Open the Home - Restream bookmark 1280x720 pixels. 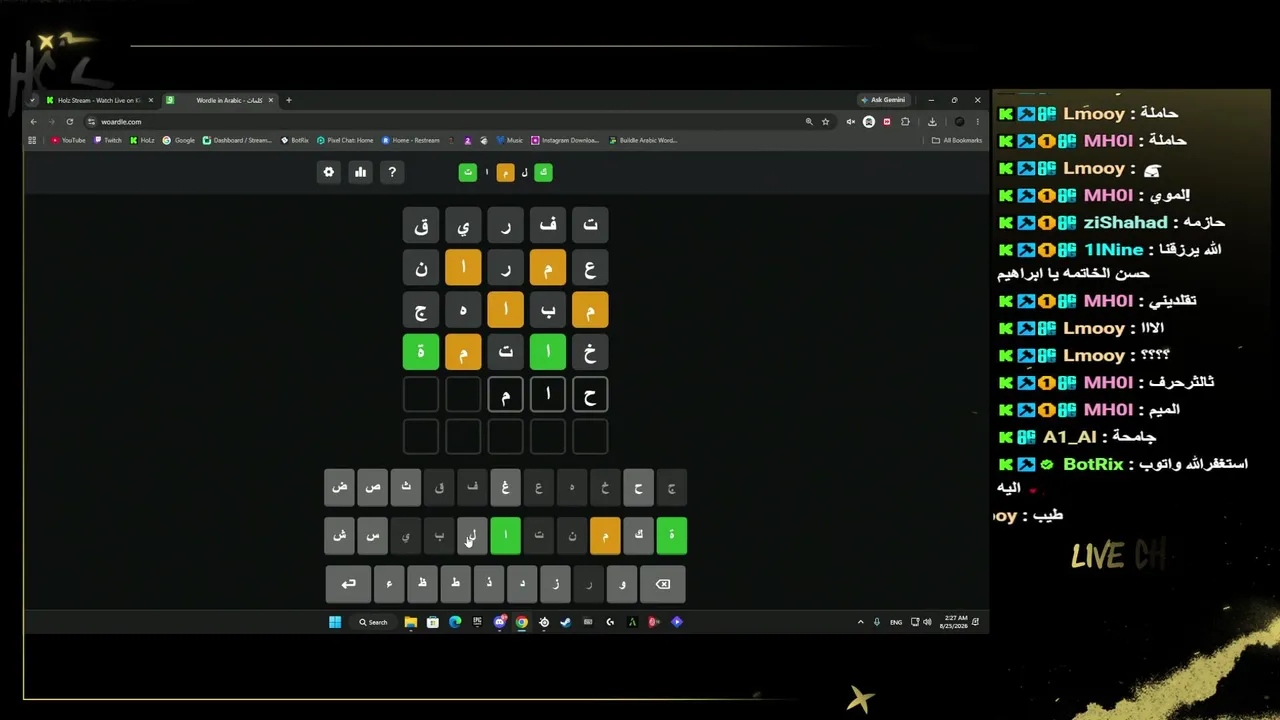410,140
